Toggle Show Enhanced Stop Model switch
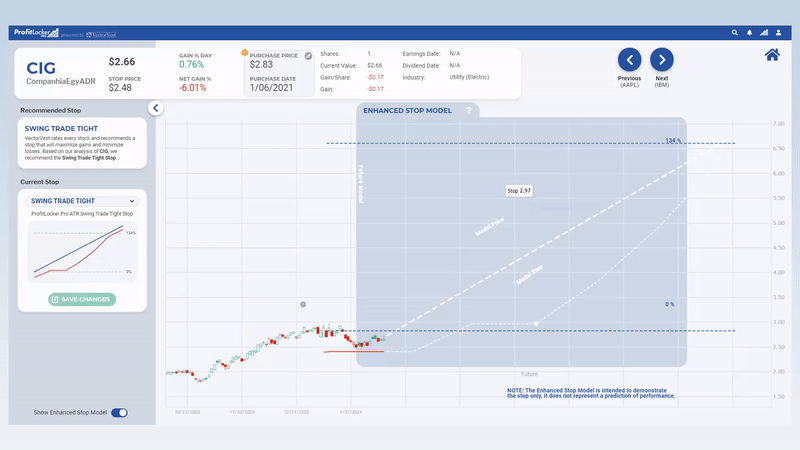The image size is (800, 450). pyautogui.click(x=119, y=413)
